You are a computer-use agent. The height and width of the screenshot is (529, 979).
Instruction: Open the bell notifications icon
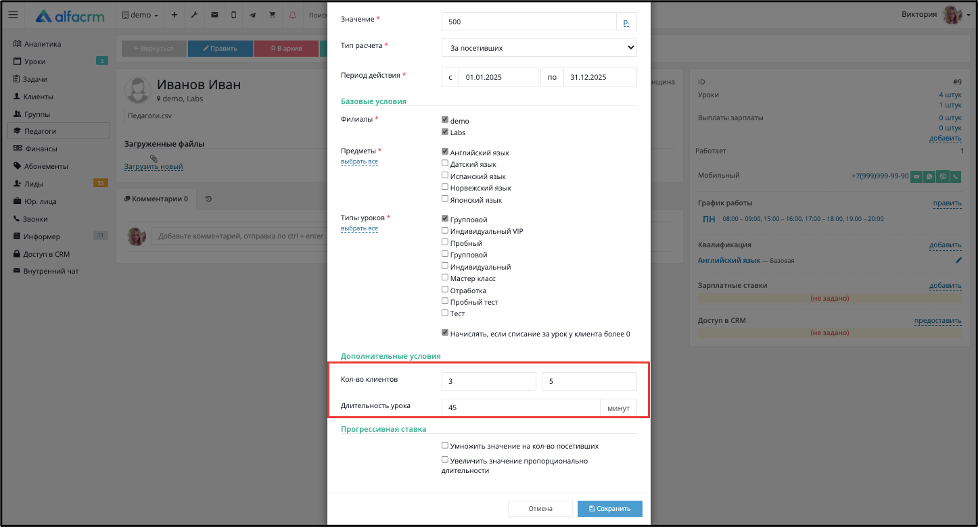coord(292,15)
